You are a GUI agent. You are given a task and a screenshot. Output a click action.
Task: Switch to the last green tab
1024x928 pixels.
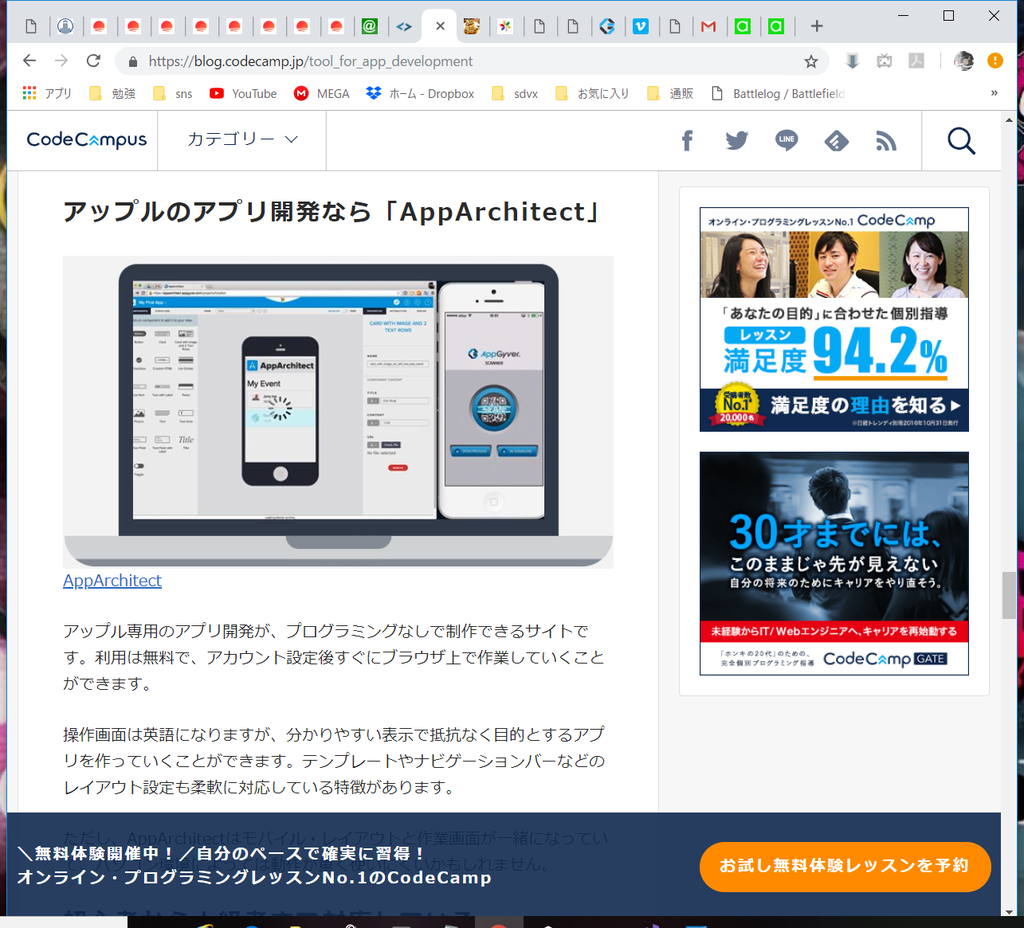776,26
